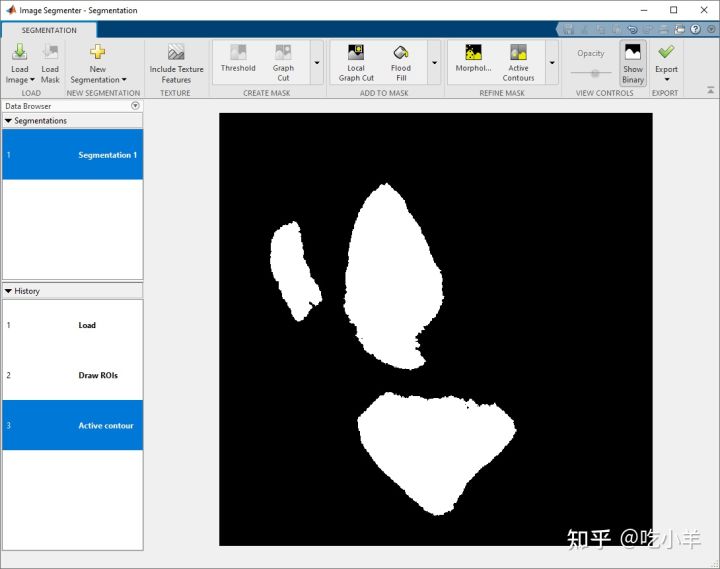The height and width of the screenshot is (569, 720).
Task: Select the Draw ROIs history step
Action: (x=73, y=375)
